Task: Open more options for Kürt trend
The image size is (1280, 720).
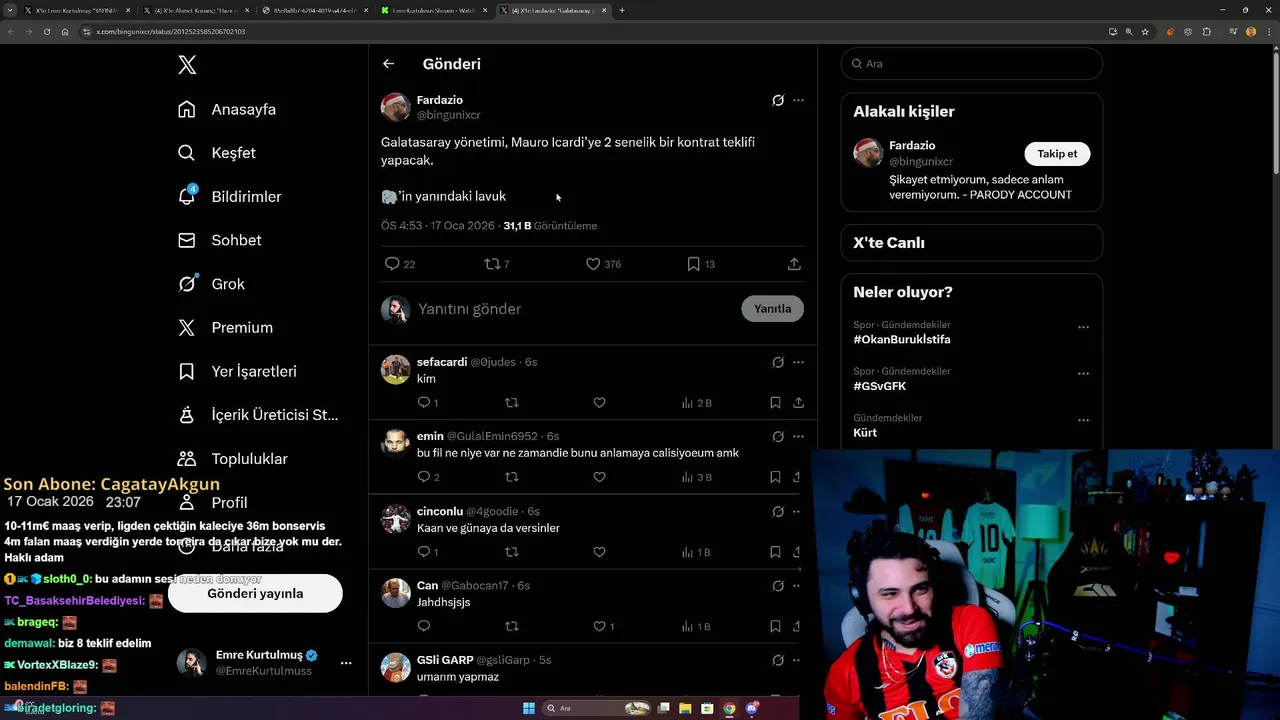Action: point(1083,420)
